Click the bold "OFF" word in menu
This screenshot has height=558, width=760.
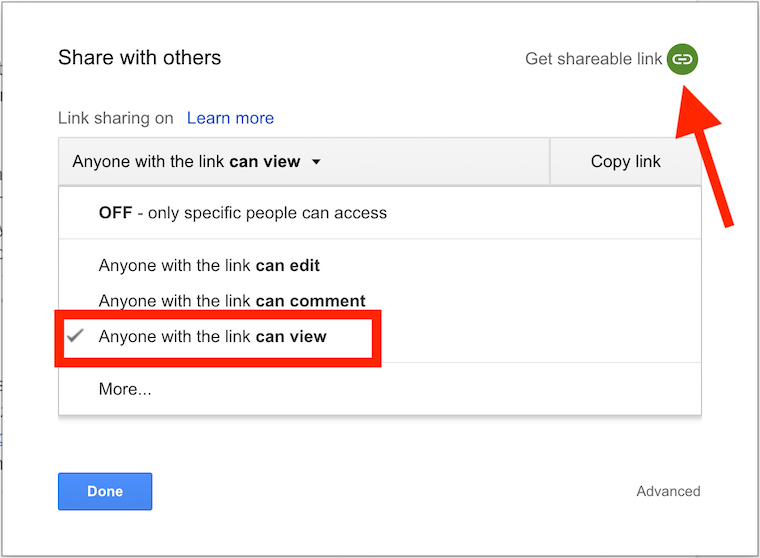pyautogui.click(x=116, y=213)
